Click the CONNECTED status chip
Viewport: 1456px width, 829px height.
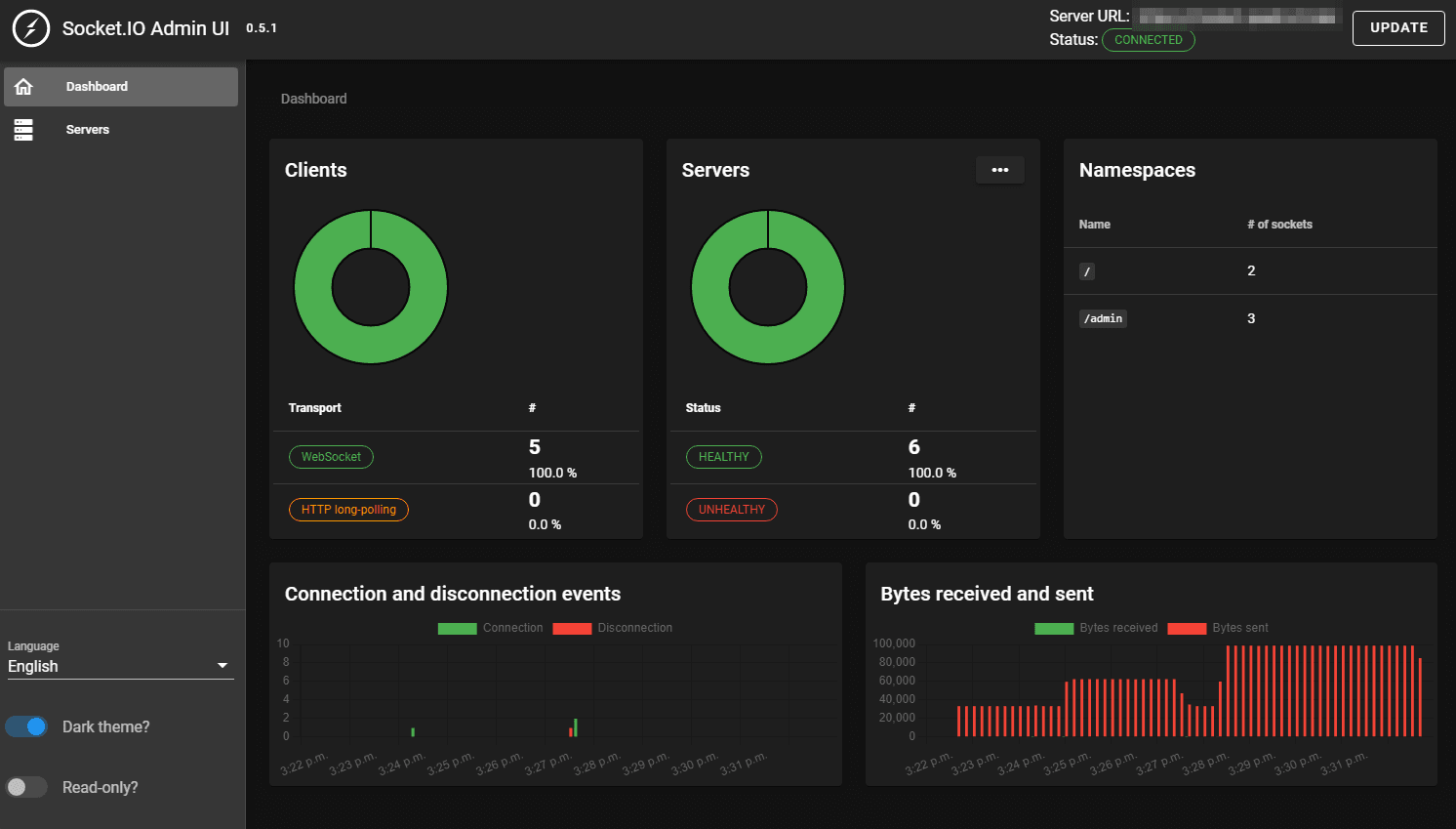[1149, 40]
